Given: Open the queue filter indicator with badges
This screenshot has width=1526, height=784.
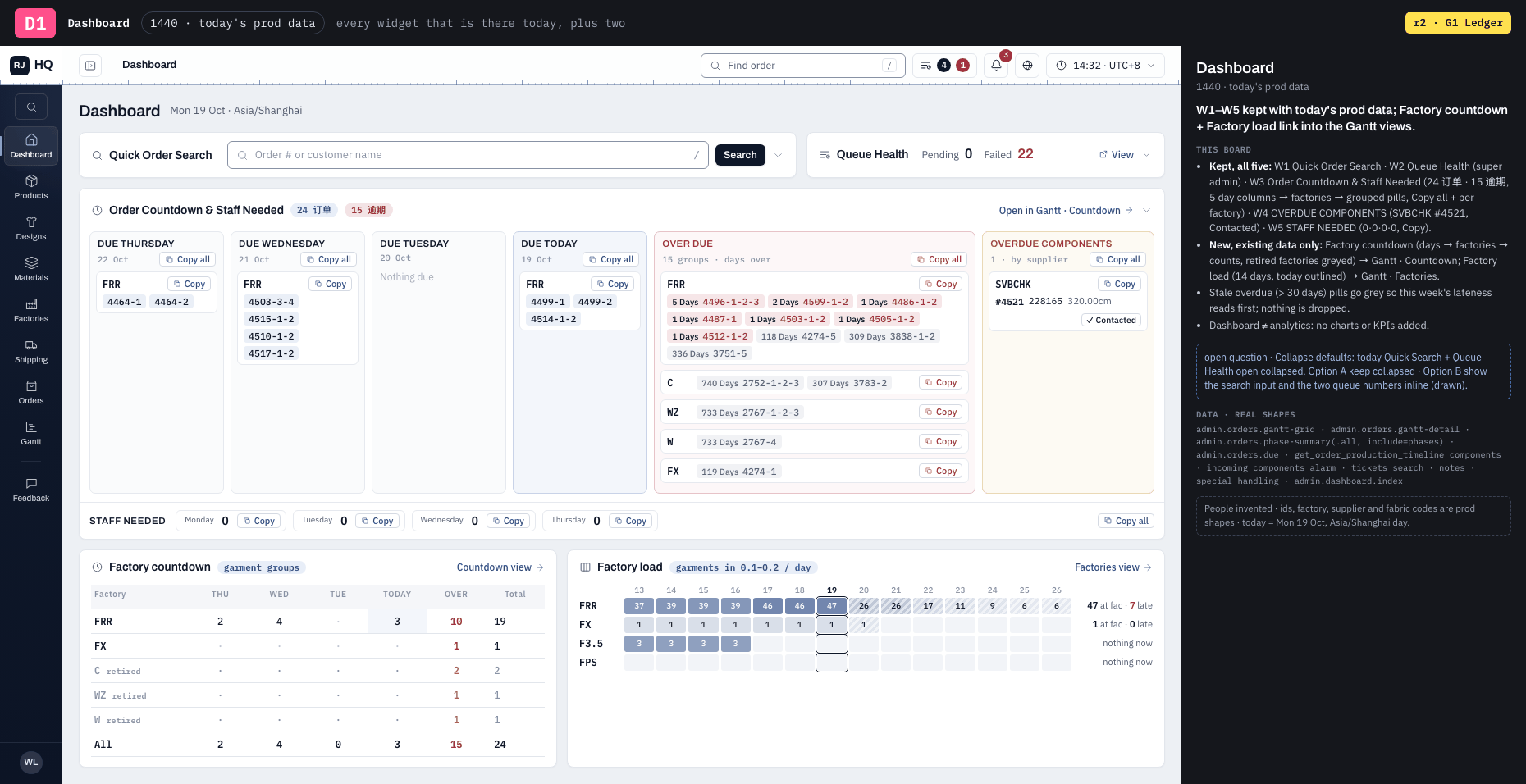Looking at the screenshot, I should click(x=944, y=66).
